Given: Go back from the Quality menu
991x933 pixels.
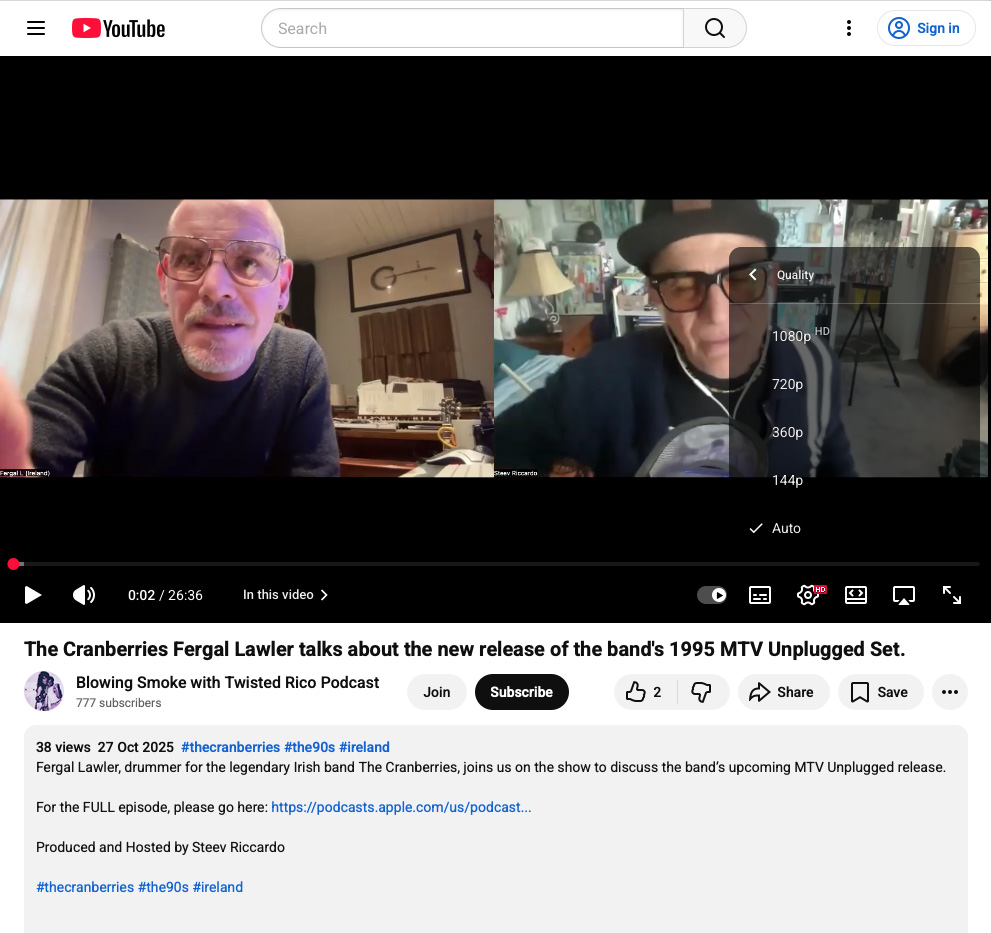Looking at the screenshot, I should [754, 275].
